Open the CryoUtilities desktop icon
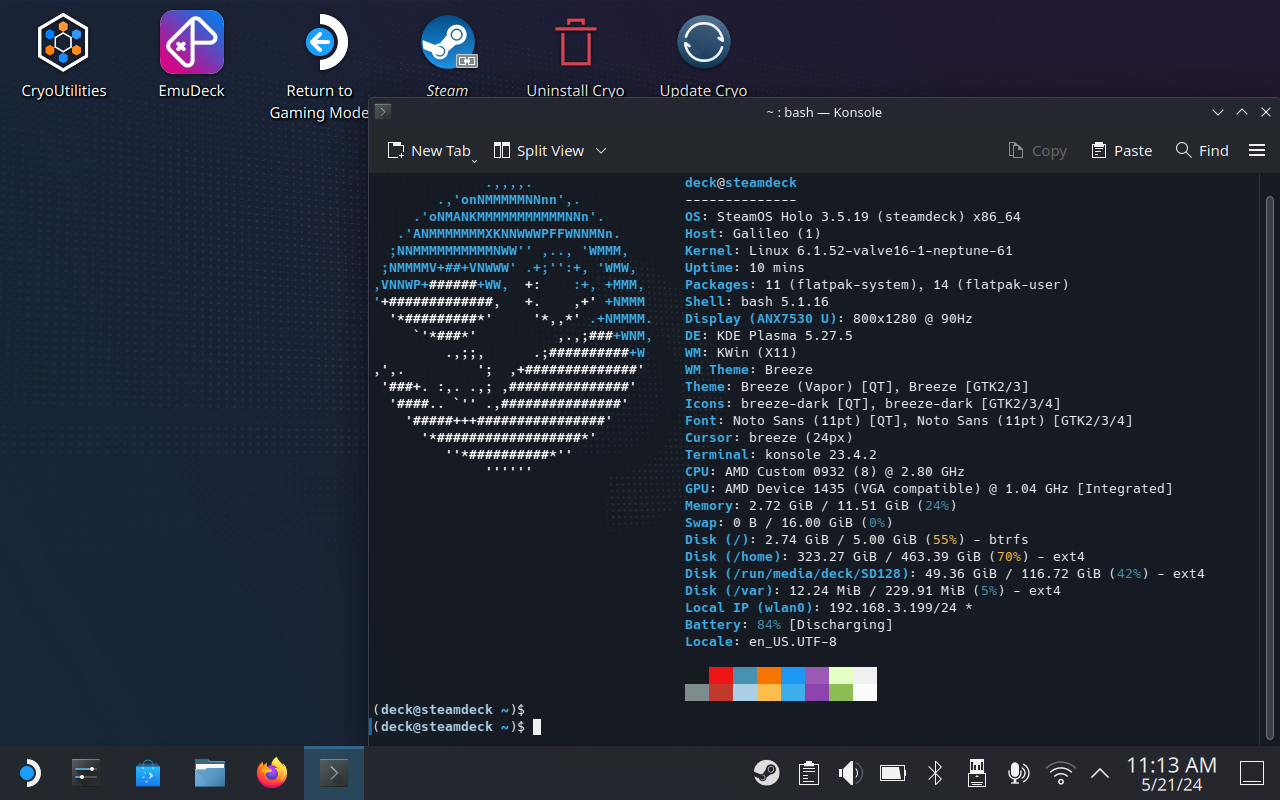Viewport: 1280px width, 800px height. [64, 43]
